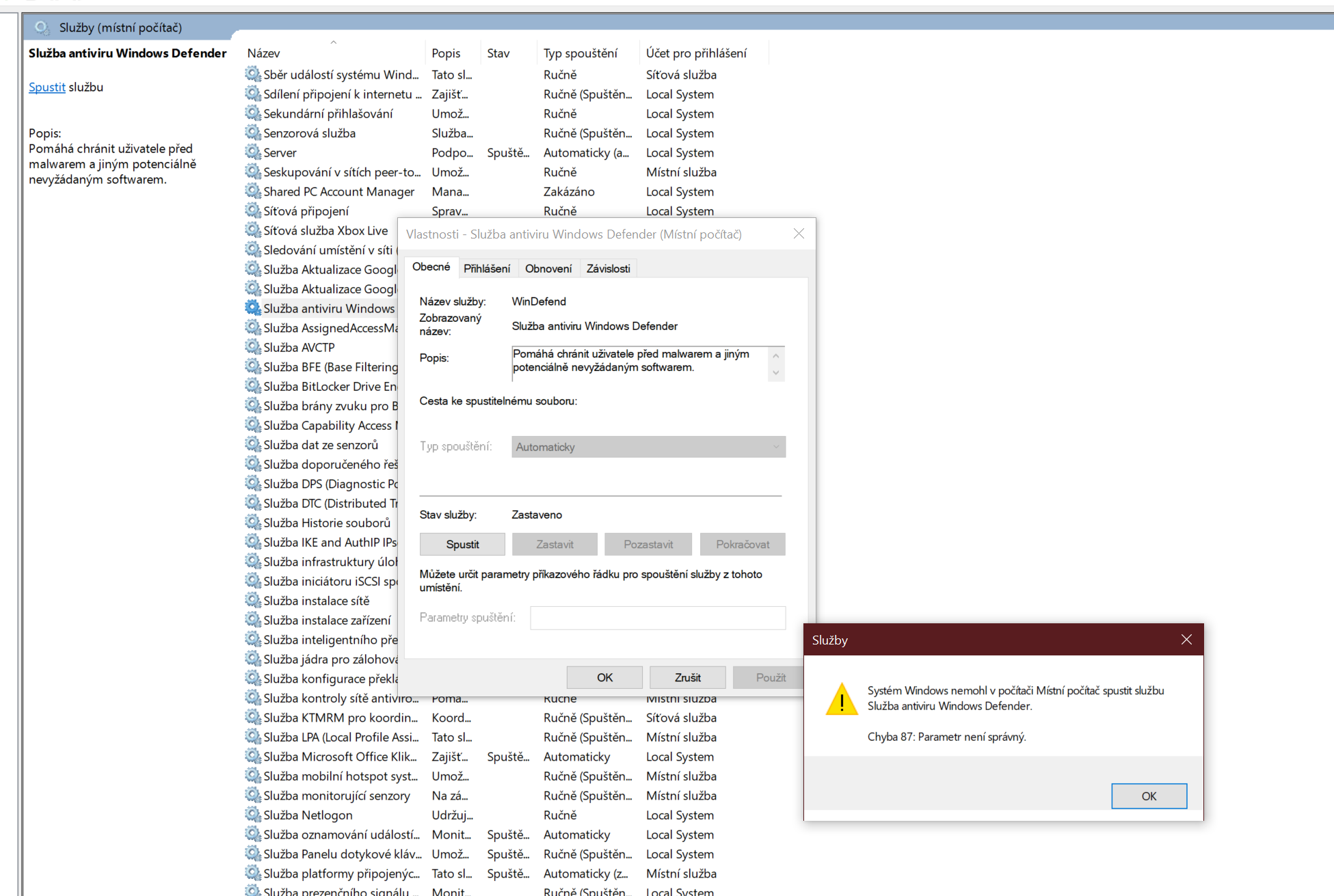
Task: Open the Typ spouštění Automaticky dropdown
Action: click(648, 447)
